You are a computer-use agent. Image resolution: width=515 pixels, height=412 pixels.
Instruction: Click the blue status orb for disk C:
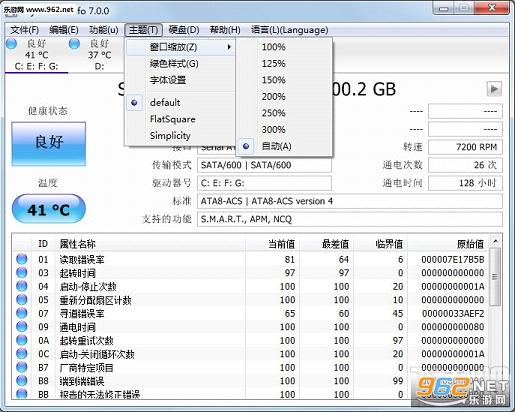pyautogui.click(x=12, y=44)
